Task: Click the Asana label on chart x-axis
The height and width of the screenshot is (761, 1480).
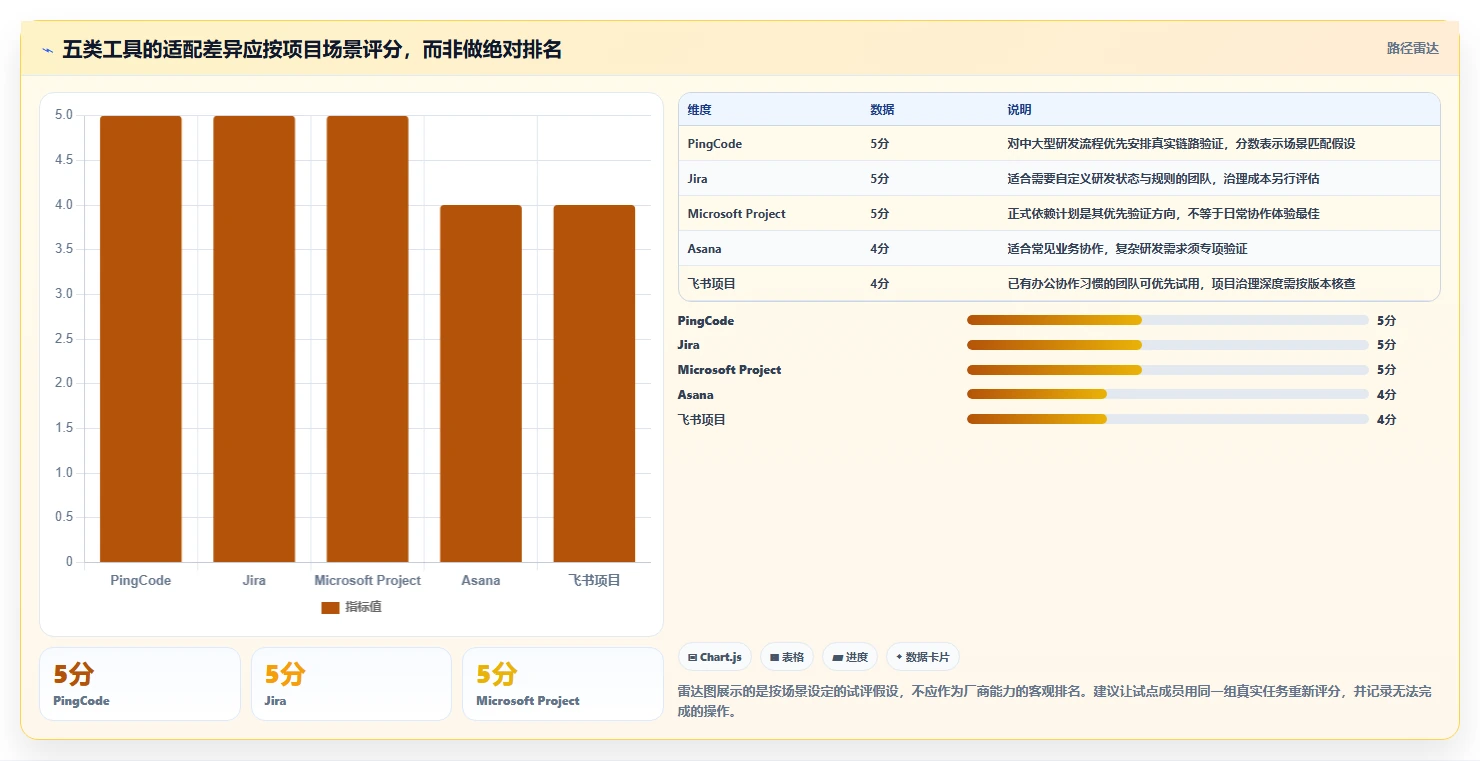Action: click(x=481, y=581)
